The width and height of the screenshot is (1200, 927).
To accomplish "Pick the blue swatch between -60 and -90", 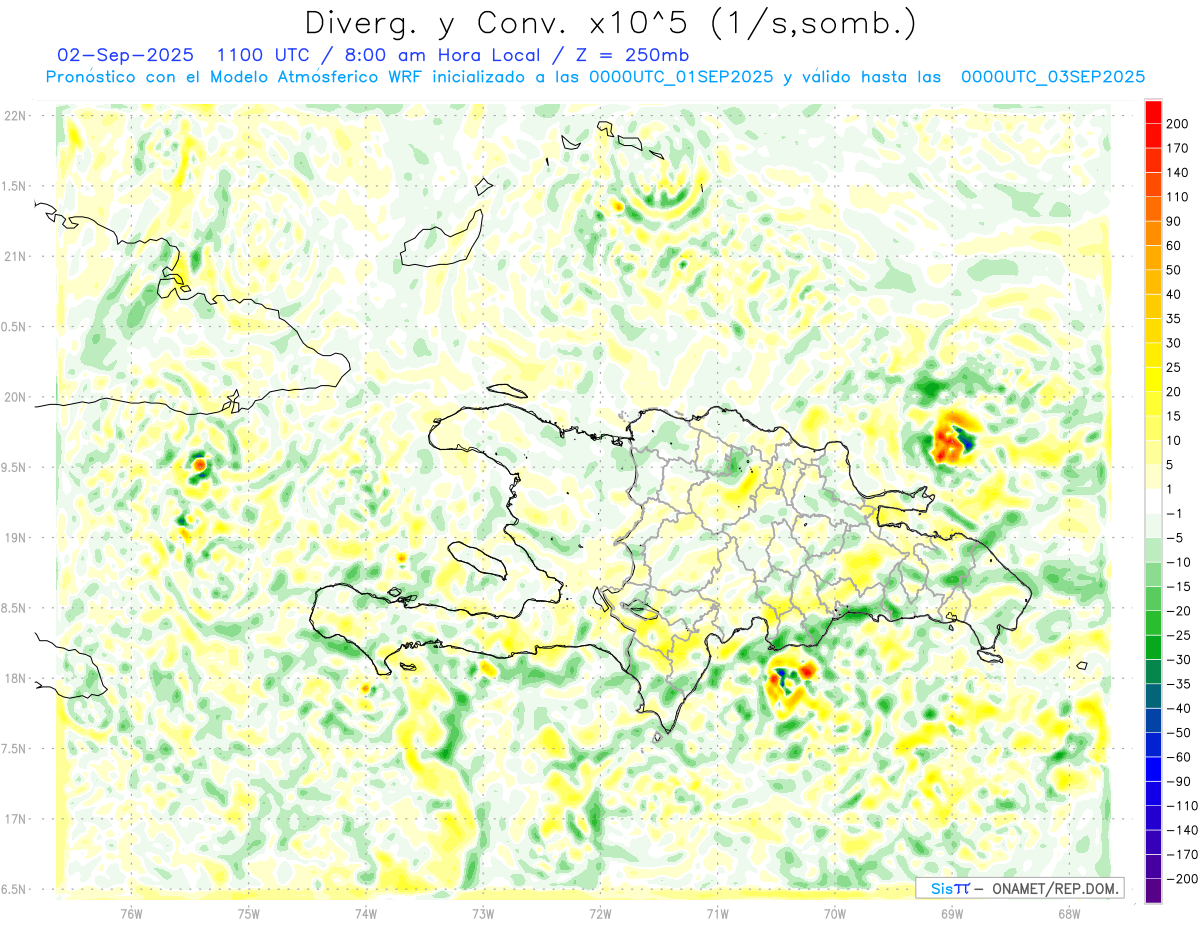I will [1154, 769].
